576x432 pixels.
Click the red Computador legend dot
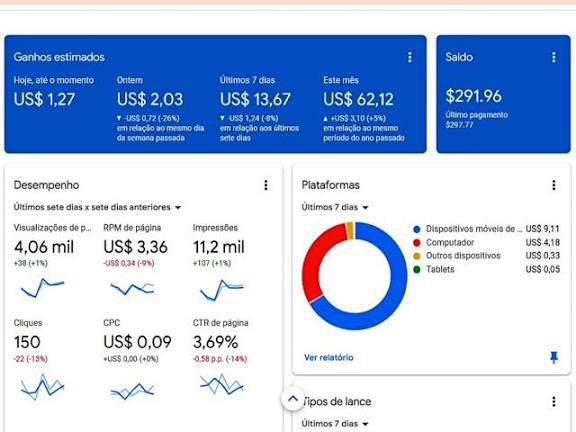pos(417,243)
